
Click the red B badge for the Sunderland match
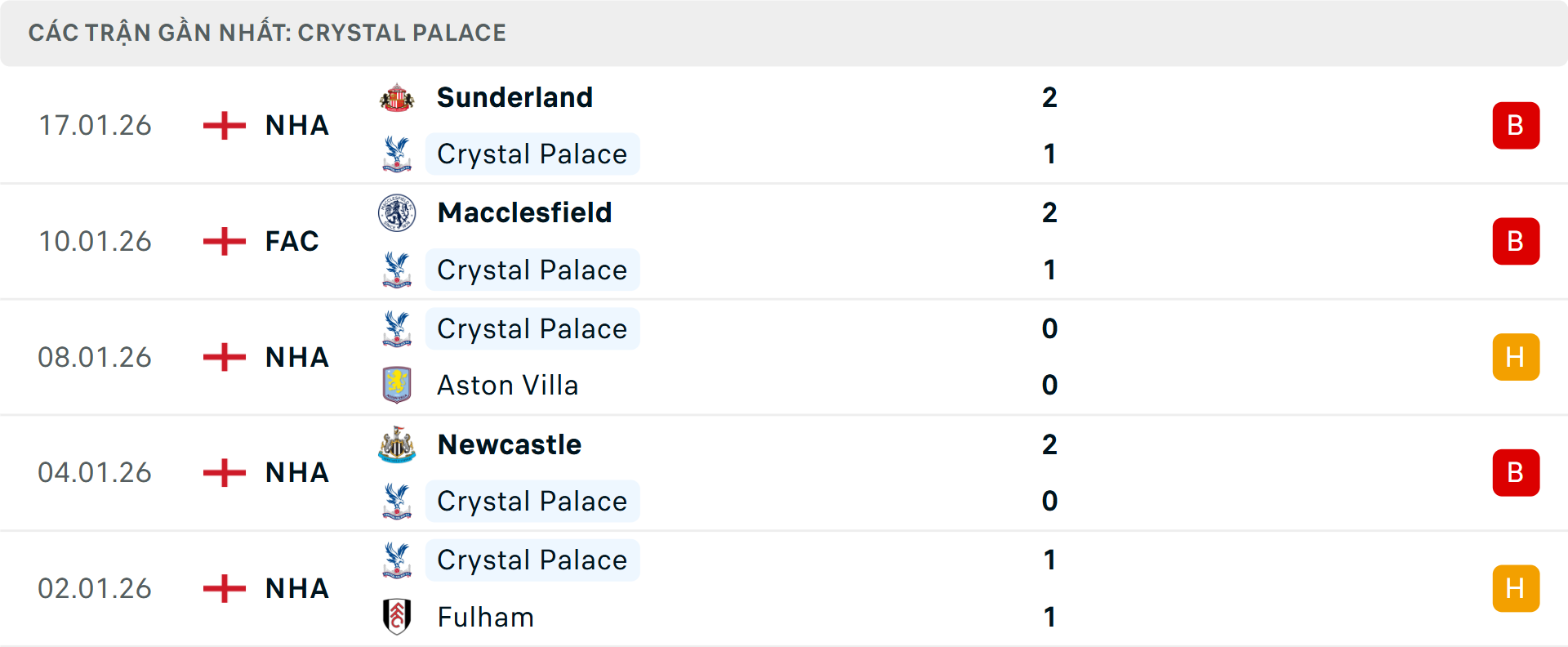pos(1516,125)
